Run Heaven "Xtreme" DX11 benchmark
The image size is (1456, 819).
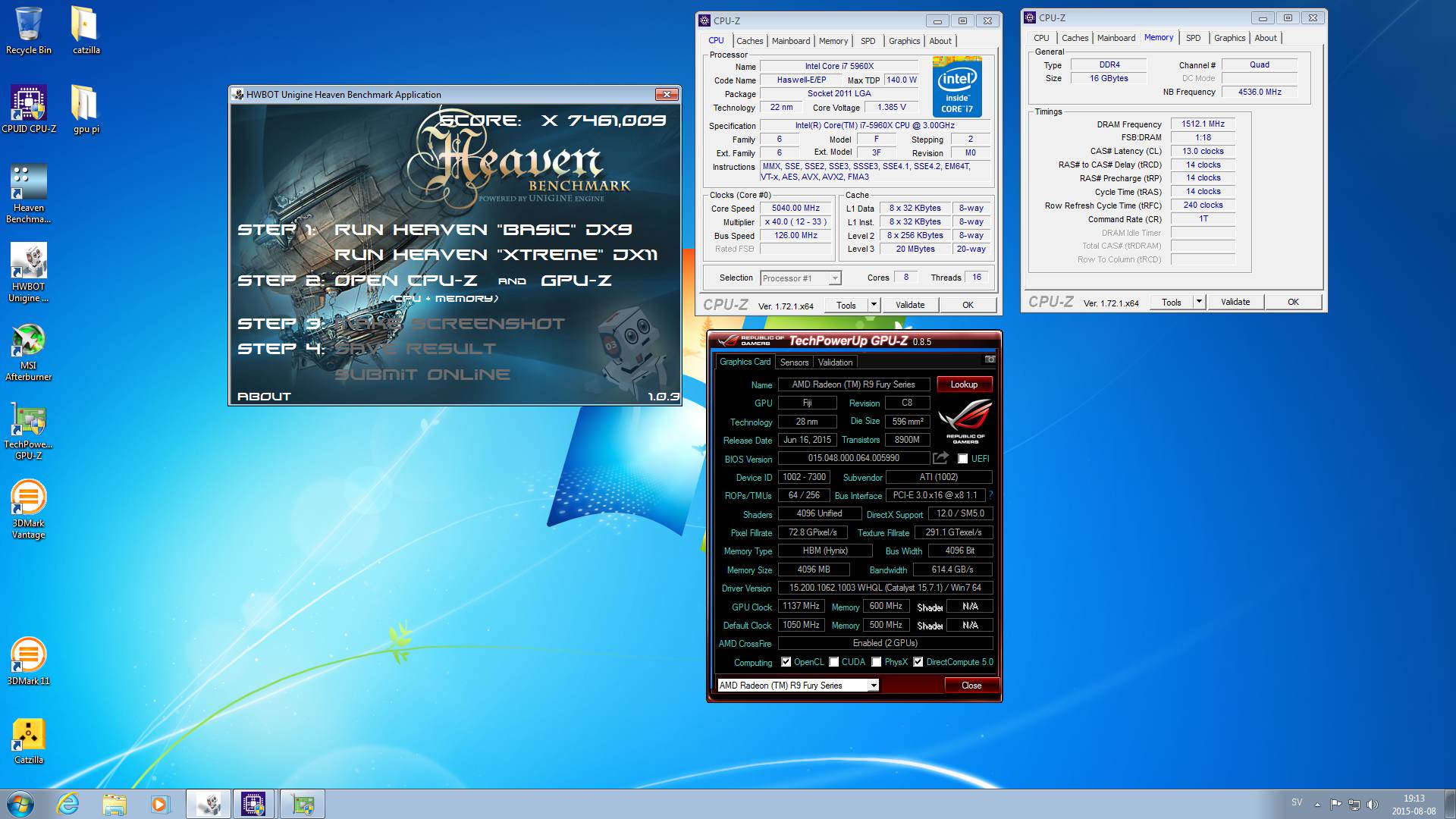496,255
